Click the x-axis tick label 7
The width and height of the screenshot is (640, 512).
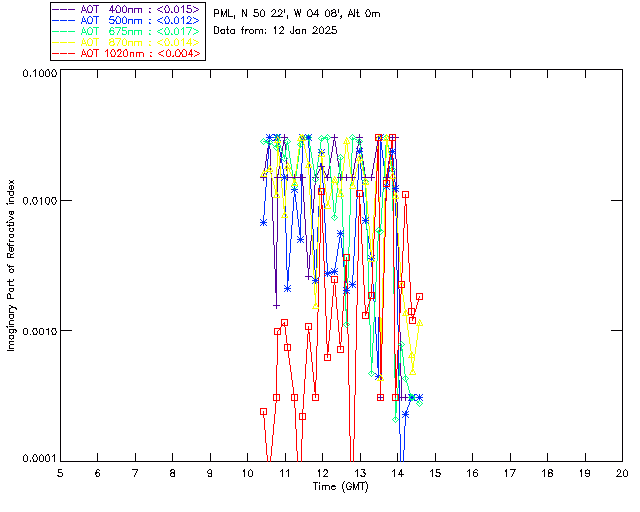pos(135,473)
